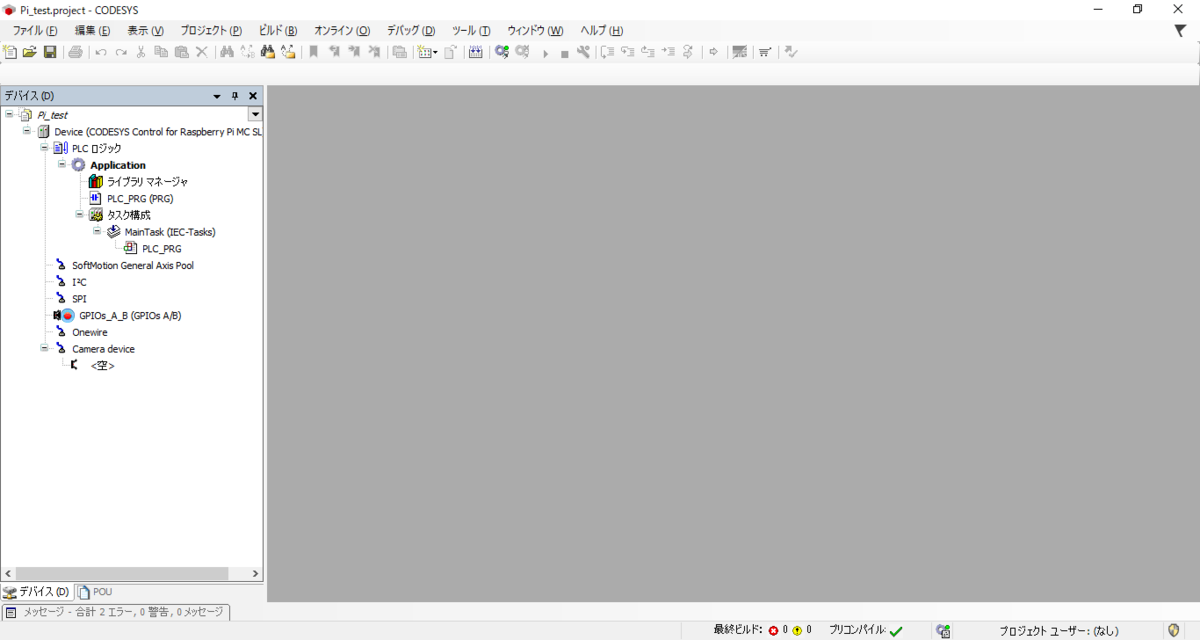This screenshot has height=640, width=1200.
Task: Click the Logout gear icon
Action: pos(522,52)
